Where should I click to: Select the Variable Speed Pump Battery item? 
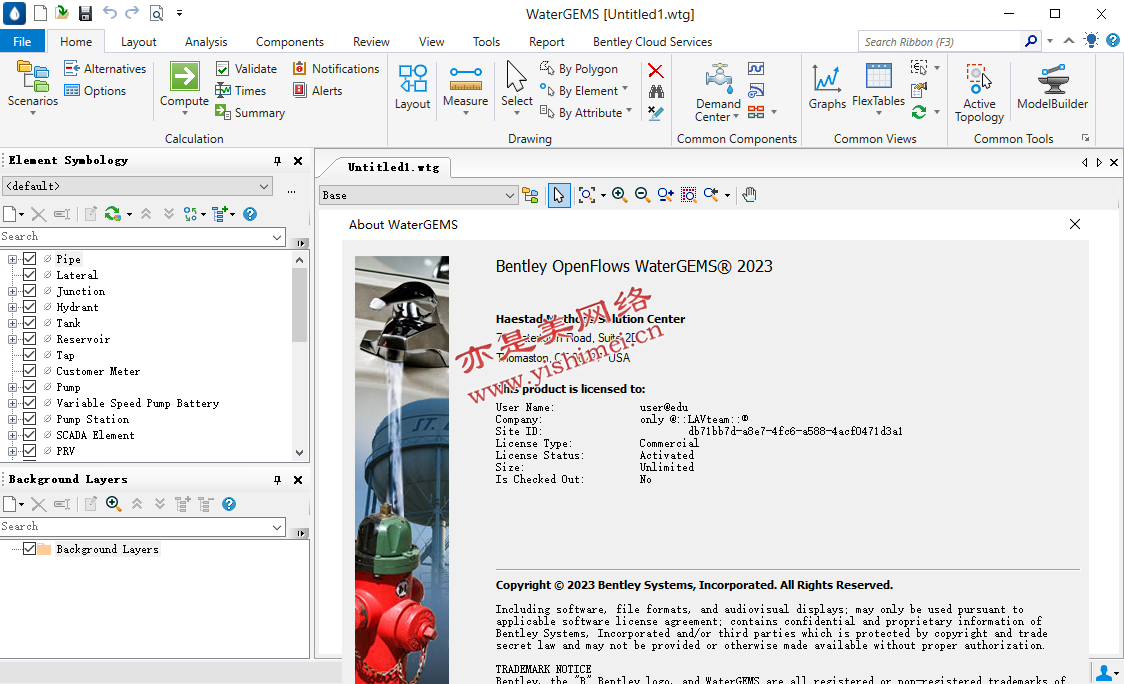point(138,403)
